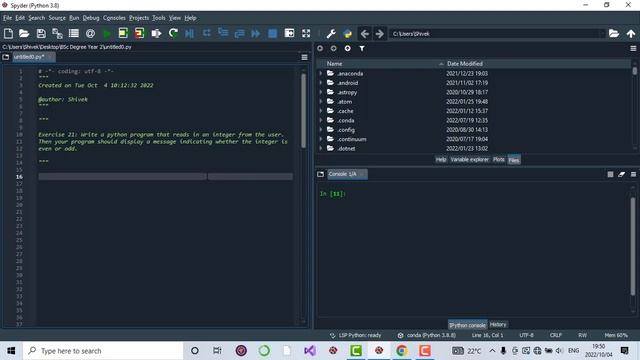Expand the .android folder

(321, 83)
